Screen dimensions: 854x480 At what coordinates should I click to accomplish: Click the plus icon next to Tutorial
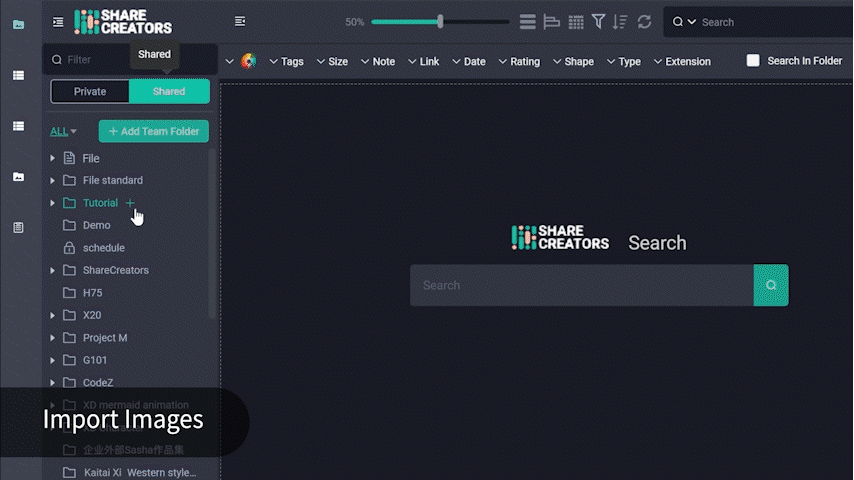coord(130,203)
